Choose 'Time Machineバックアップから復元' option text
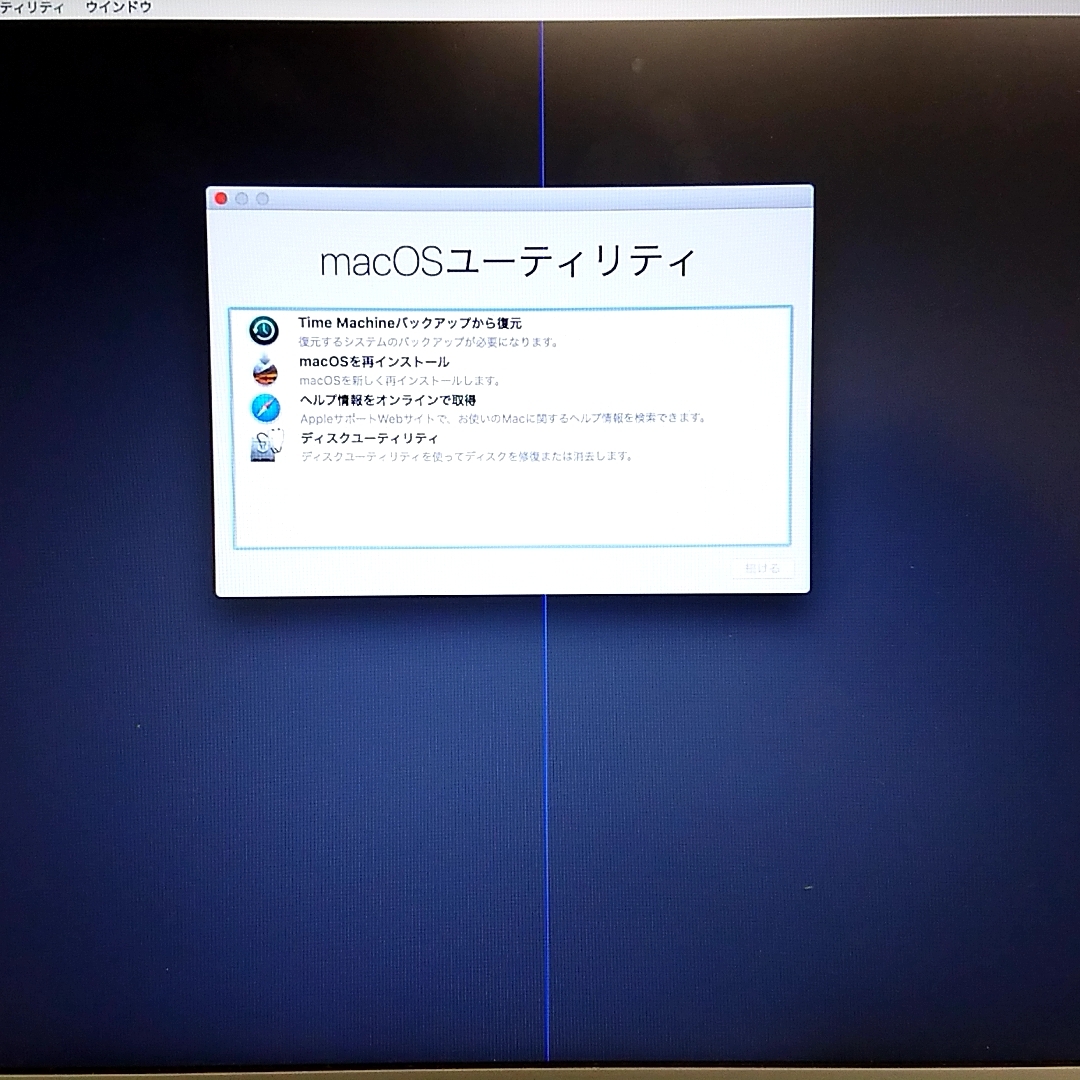The width and height of the screenshot is (1080, 1080). (410, 323)
